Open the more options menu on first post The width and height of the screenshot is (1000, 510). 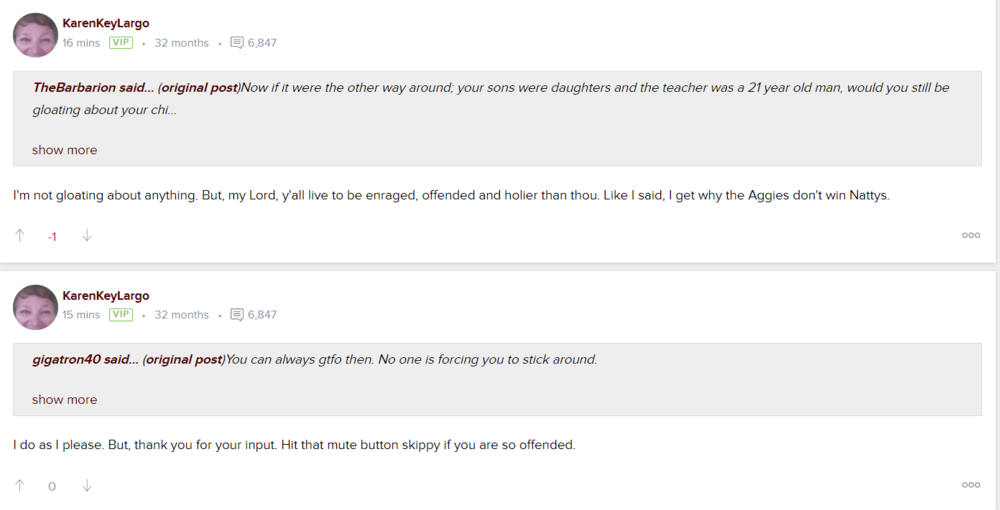coord(970,236)
